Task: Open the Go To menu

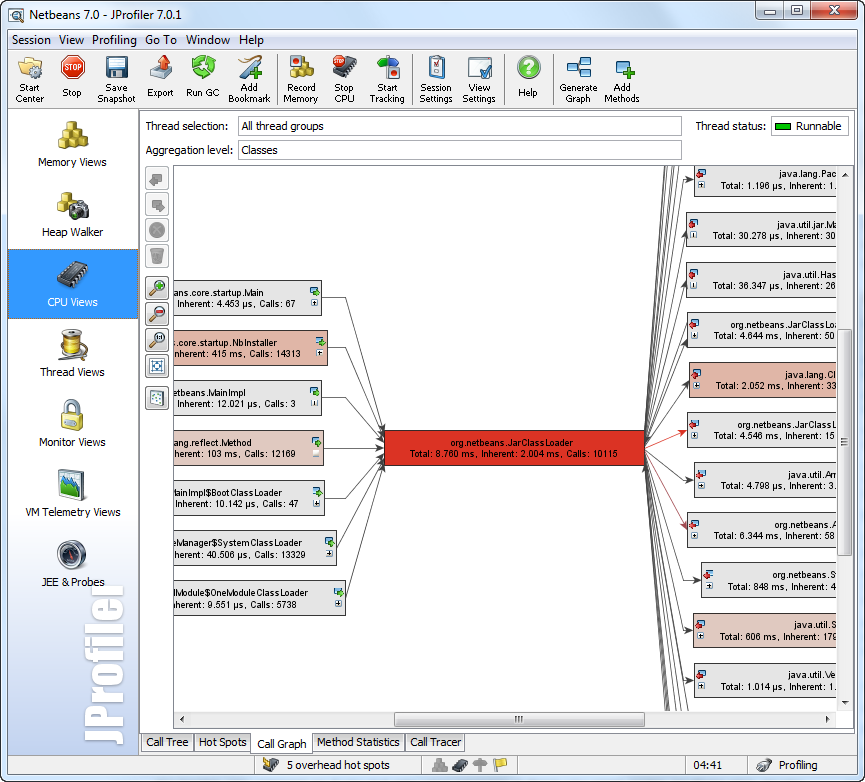Action: tap(161, 40)
